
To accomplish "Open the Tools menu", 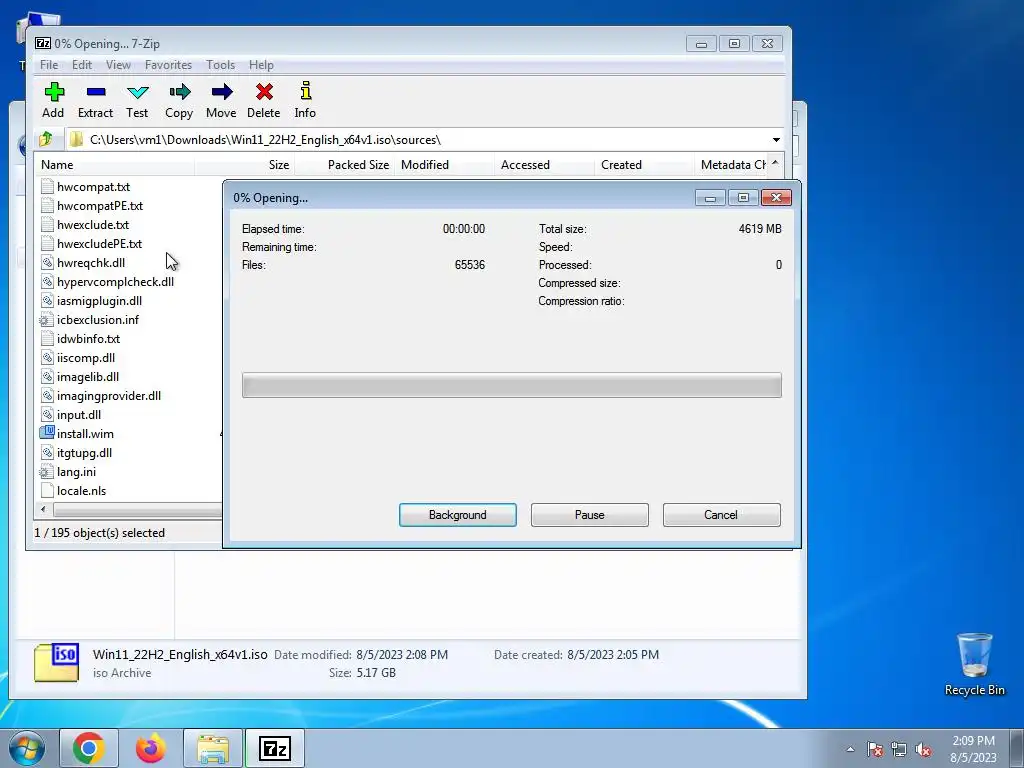I will (x=220, y=65).
